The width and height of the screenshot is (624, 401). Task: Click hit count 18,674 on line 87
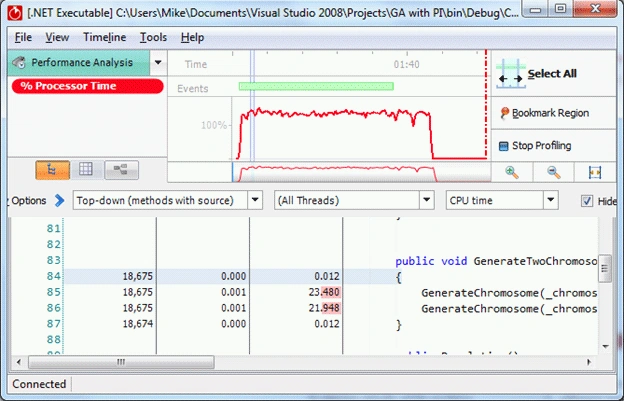pos(137,324)
